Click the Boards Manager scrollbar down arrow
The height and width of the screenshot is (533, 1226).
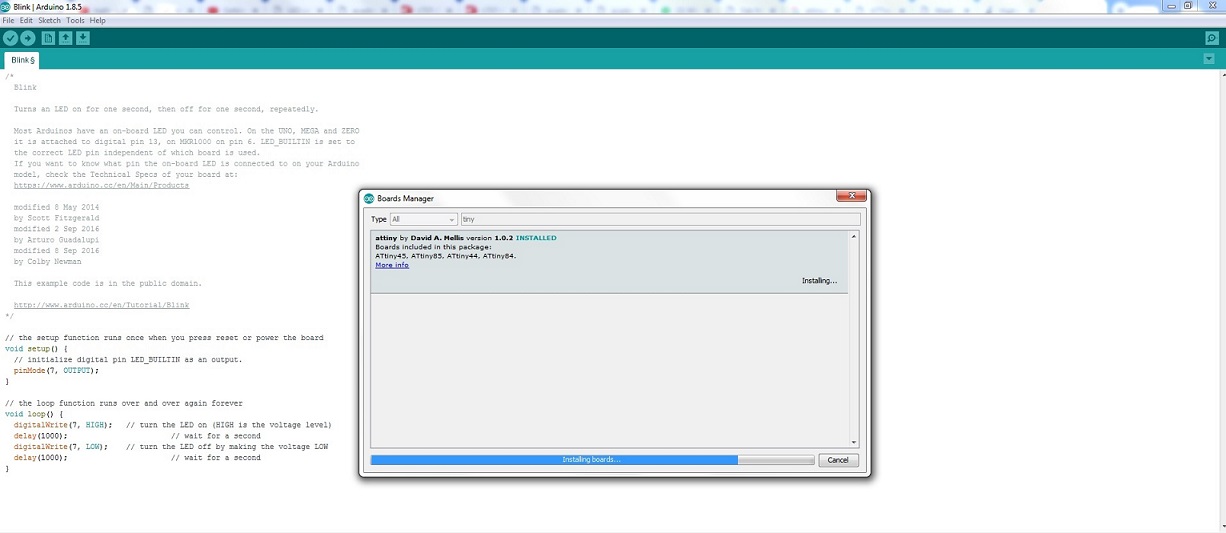click(854, 442)
